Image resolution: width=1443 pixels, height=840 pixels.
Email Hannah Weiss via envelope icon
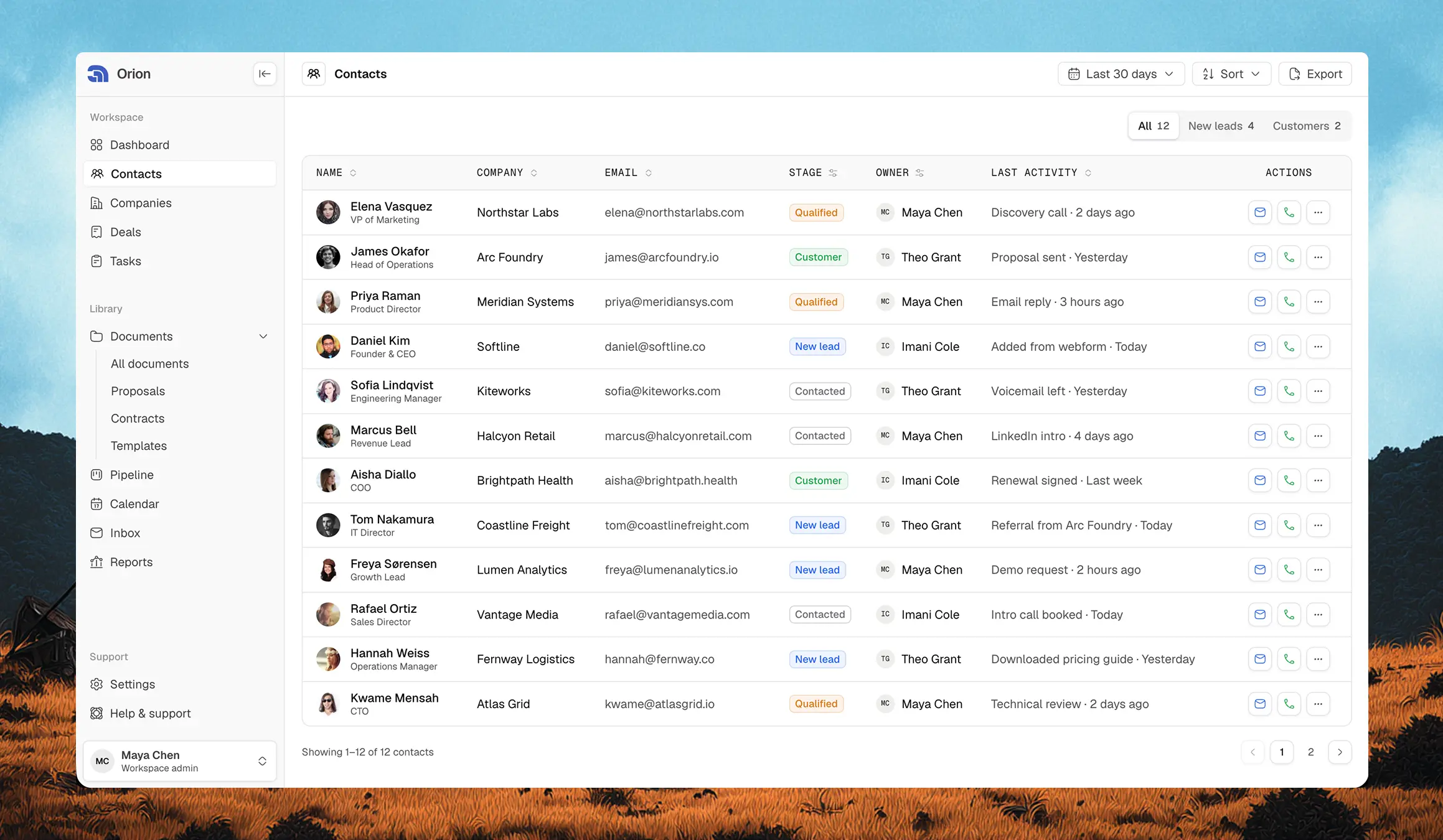(x=1260, y=659)
